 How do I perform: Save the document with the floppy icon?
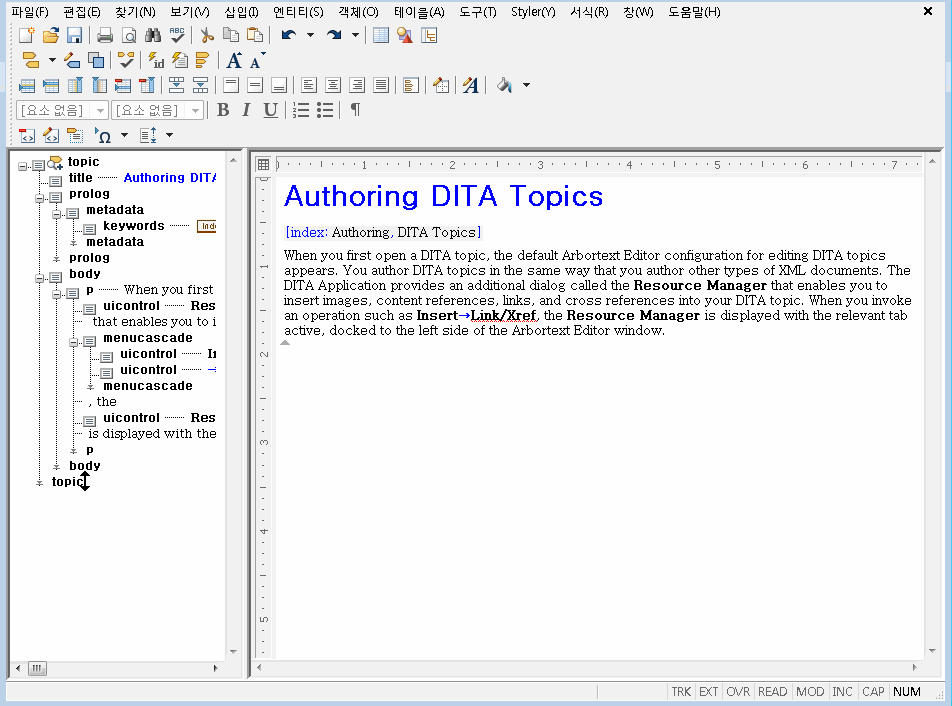(x=74, y=35)
